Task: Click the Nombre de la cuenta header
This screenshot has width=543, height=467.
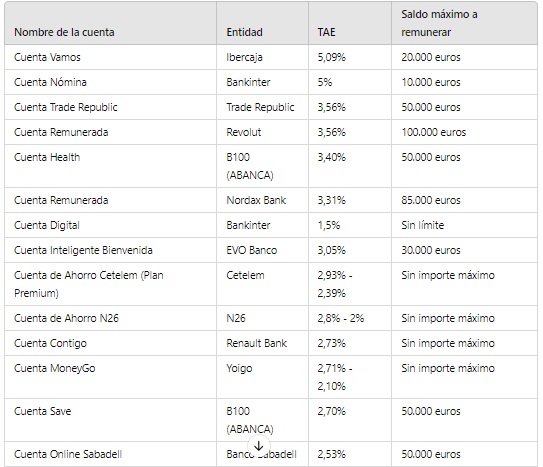Action: (x=64, y=32)
